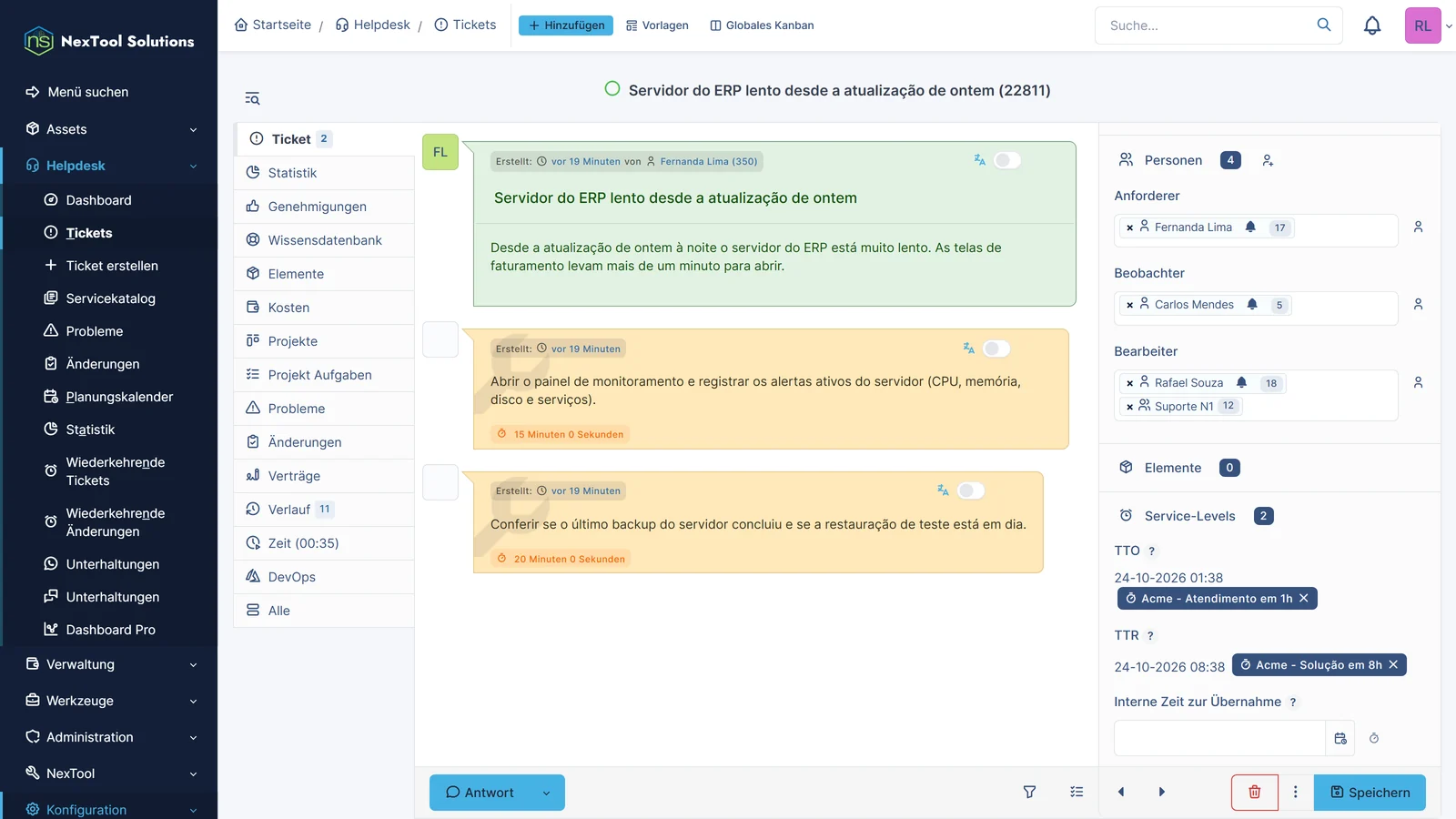Image resolution: width=1456 pixels, height=819 pixels.
Task: Expand the Verwaltung sidebar menu
Action: 109,664
